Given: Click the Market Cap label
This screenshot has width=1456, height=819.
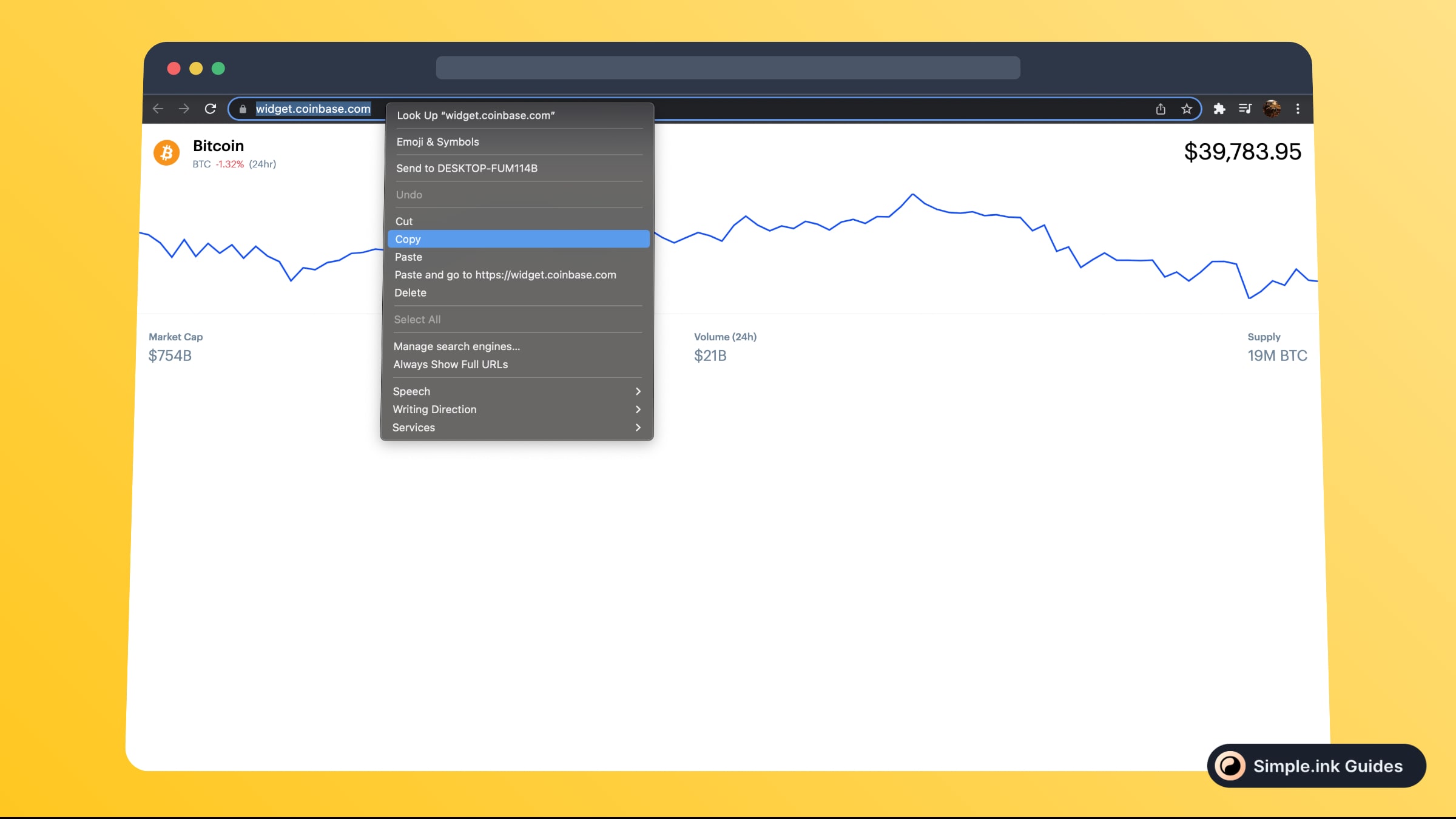Looking at the screenshot, I should click(176, 337).
